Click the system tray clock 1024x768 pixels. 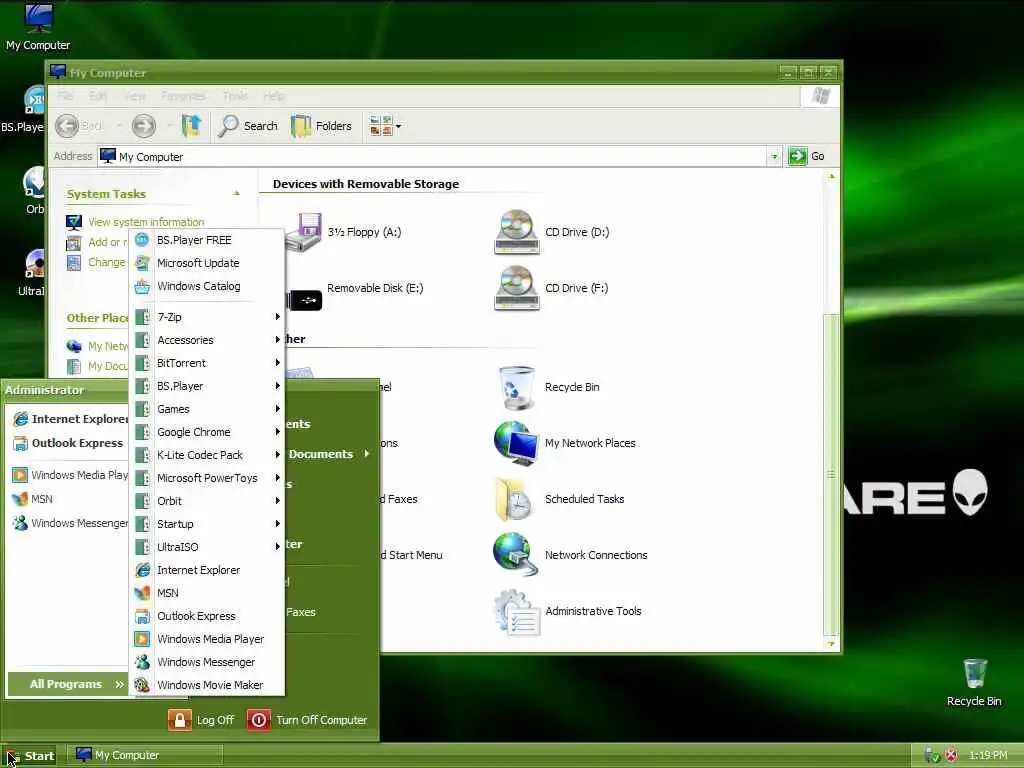coord(988,755)
